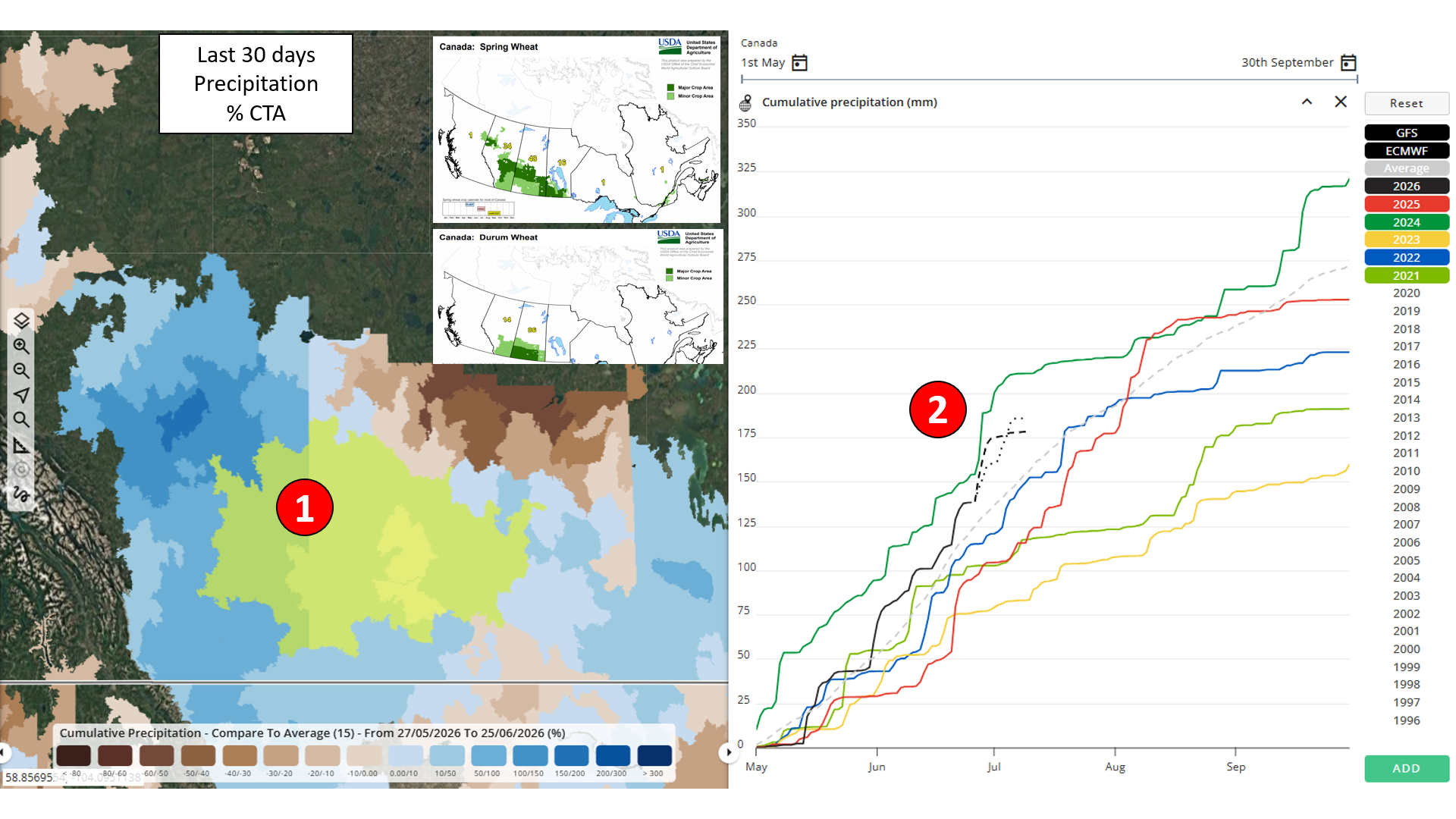Open the end date calendar icon

point(1348,62)
